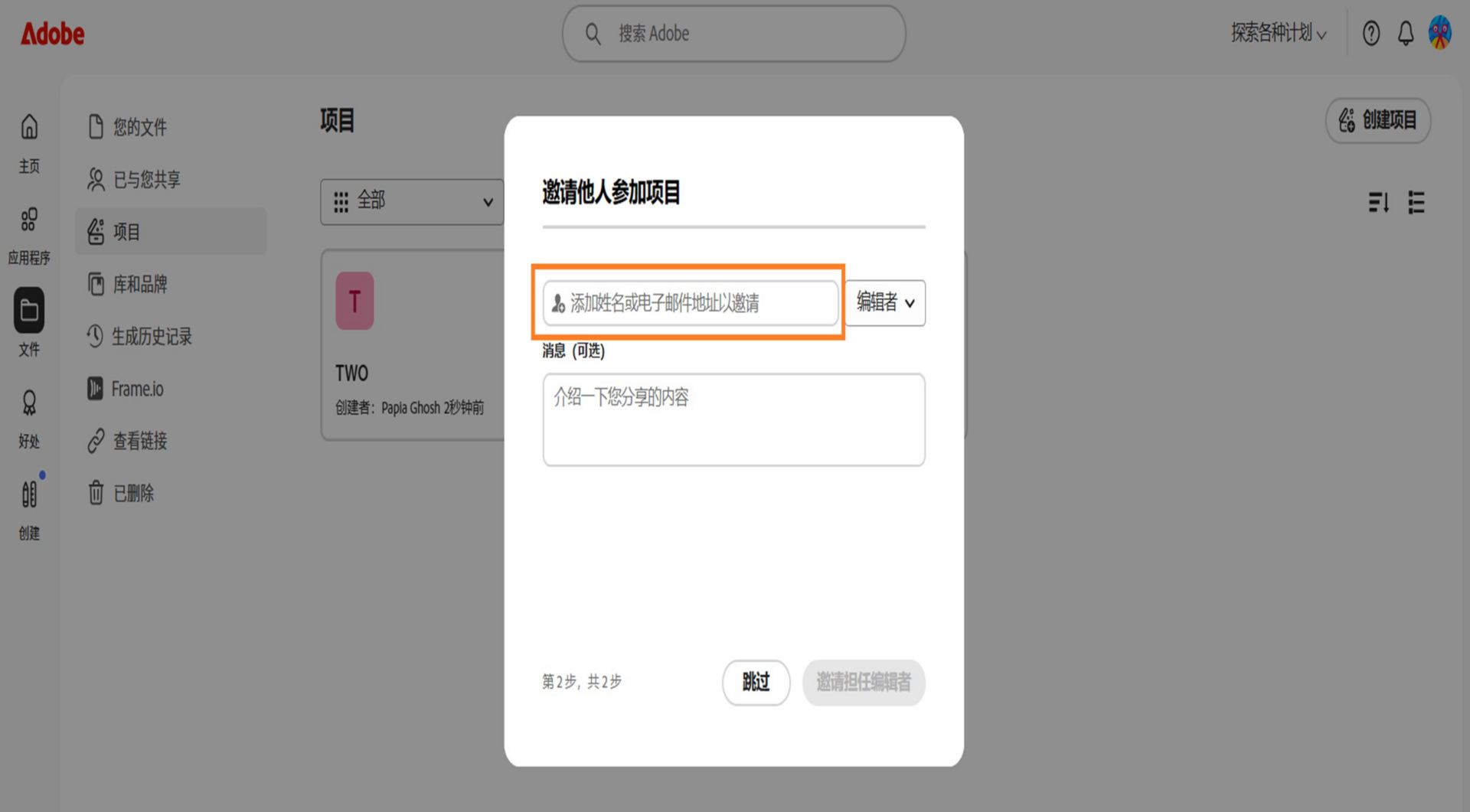This screenshot has width=1470, height=812.
Task: Click the 第2步，共2步 step text
Action: tap(582, 682)
